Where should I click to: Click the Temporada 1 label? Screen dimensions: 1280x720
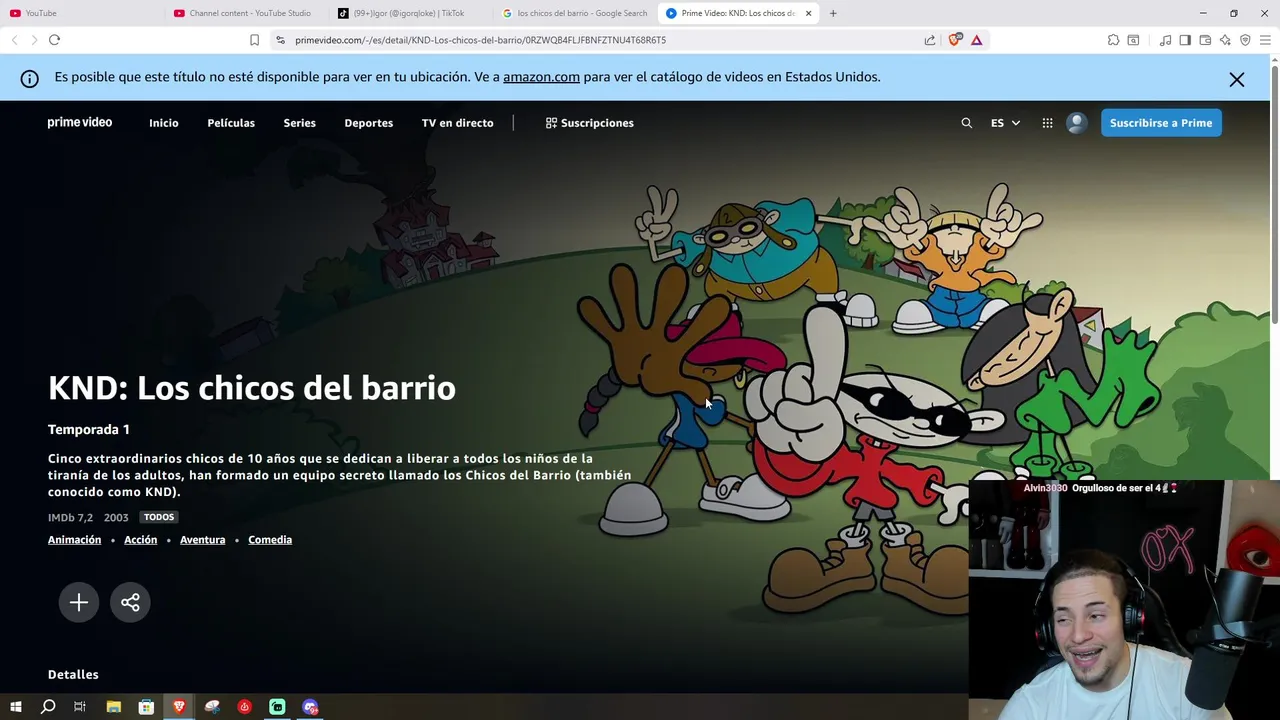(x=89, y=429)
